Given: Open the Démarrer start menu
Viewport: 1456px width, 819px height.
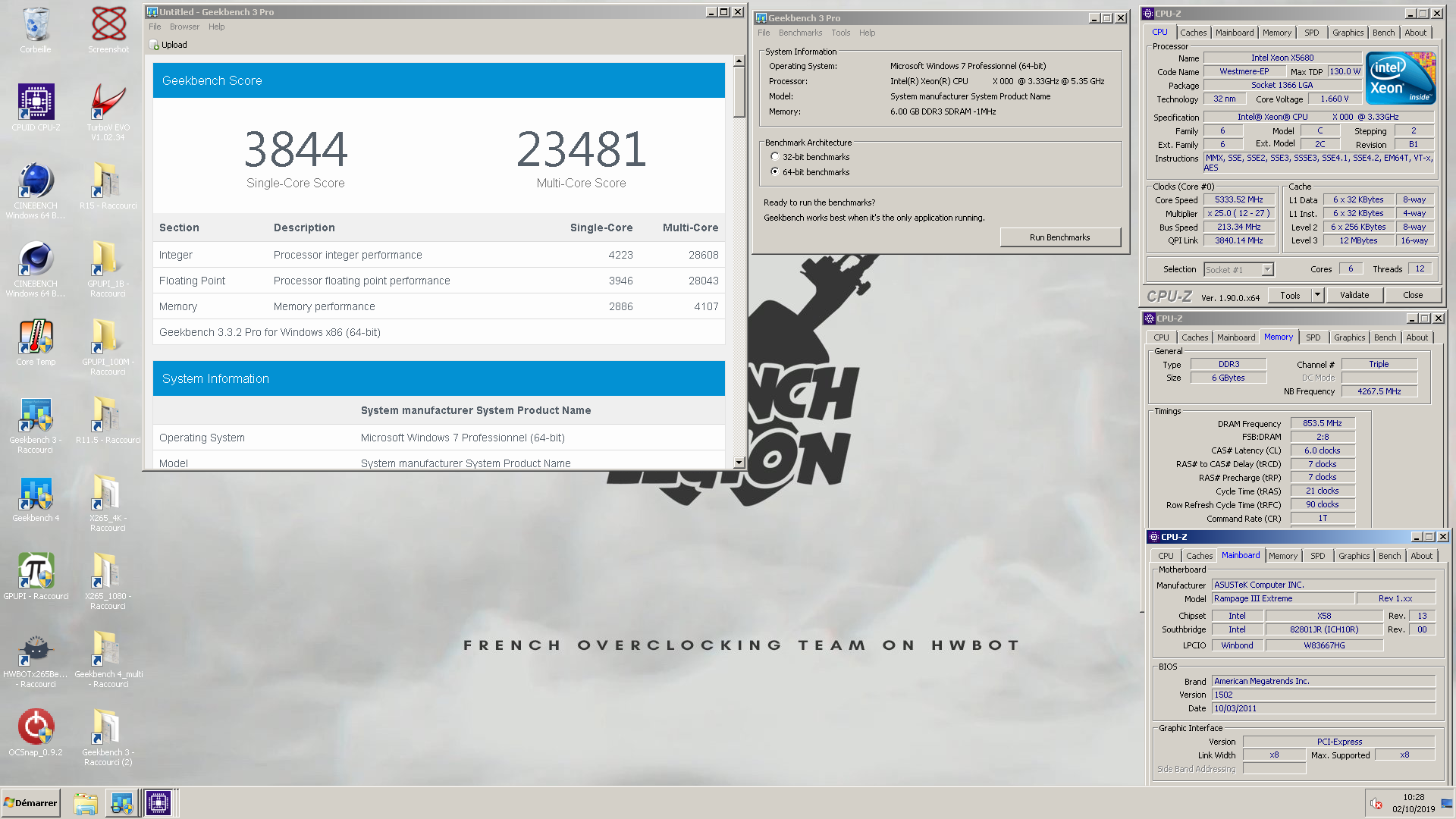Looking at the screenshot, I should click(30, 803).
